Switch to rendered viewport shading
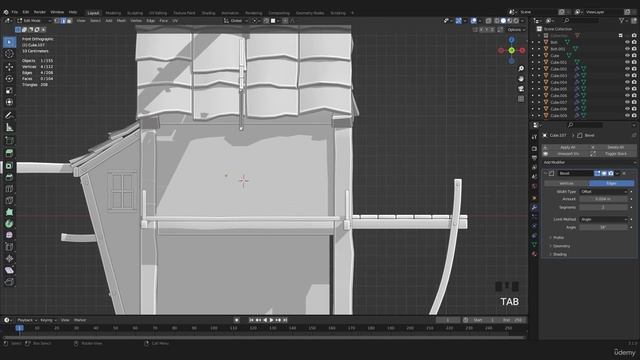Screen dimensions: 640x360 click(x=516, y=20)
